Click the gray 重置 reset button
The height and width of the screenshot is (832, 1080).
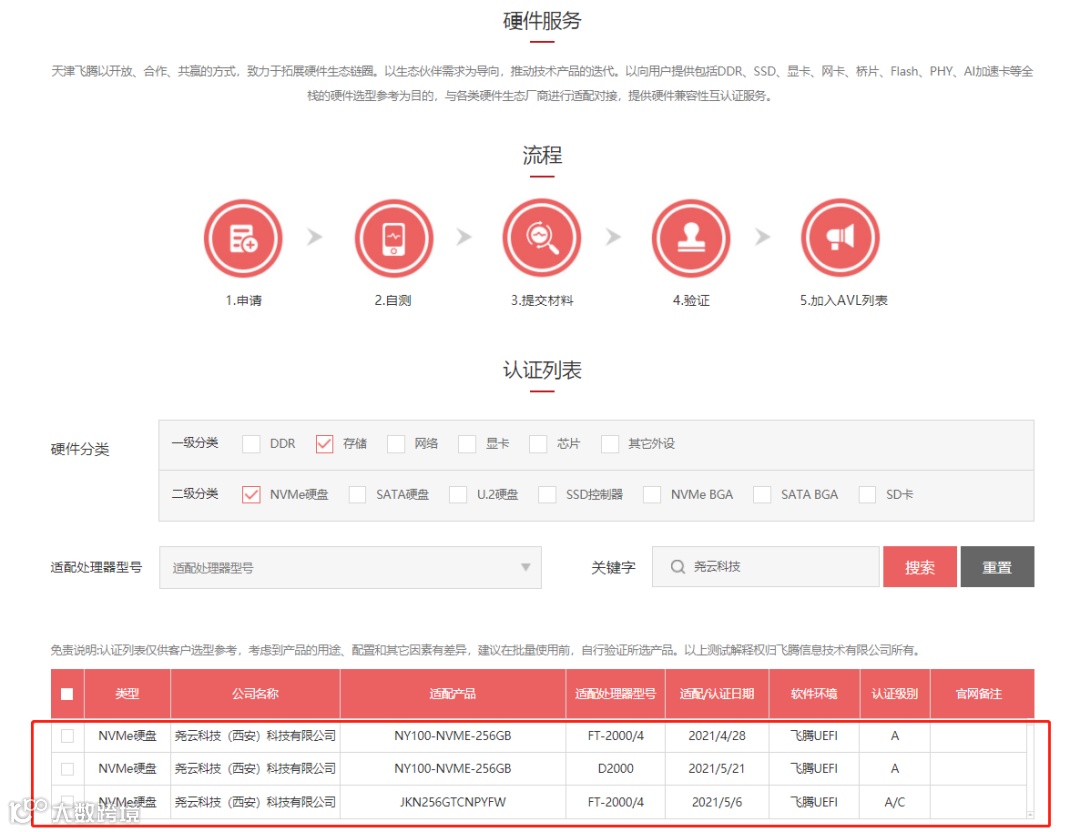997,567
